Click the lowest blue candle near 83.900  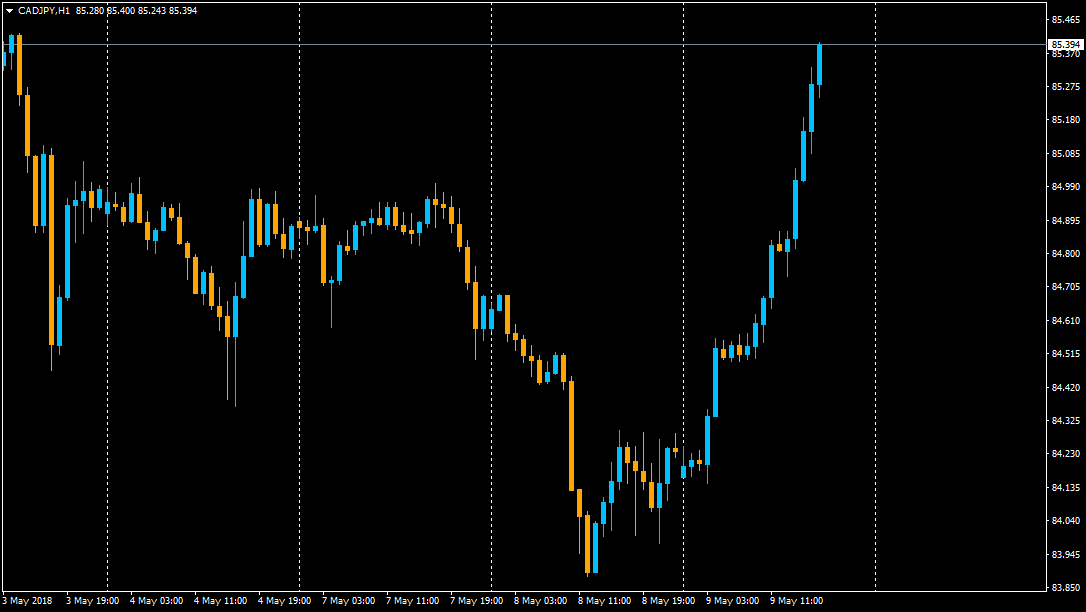click(595, 547)
